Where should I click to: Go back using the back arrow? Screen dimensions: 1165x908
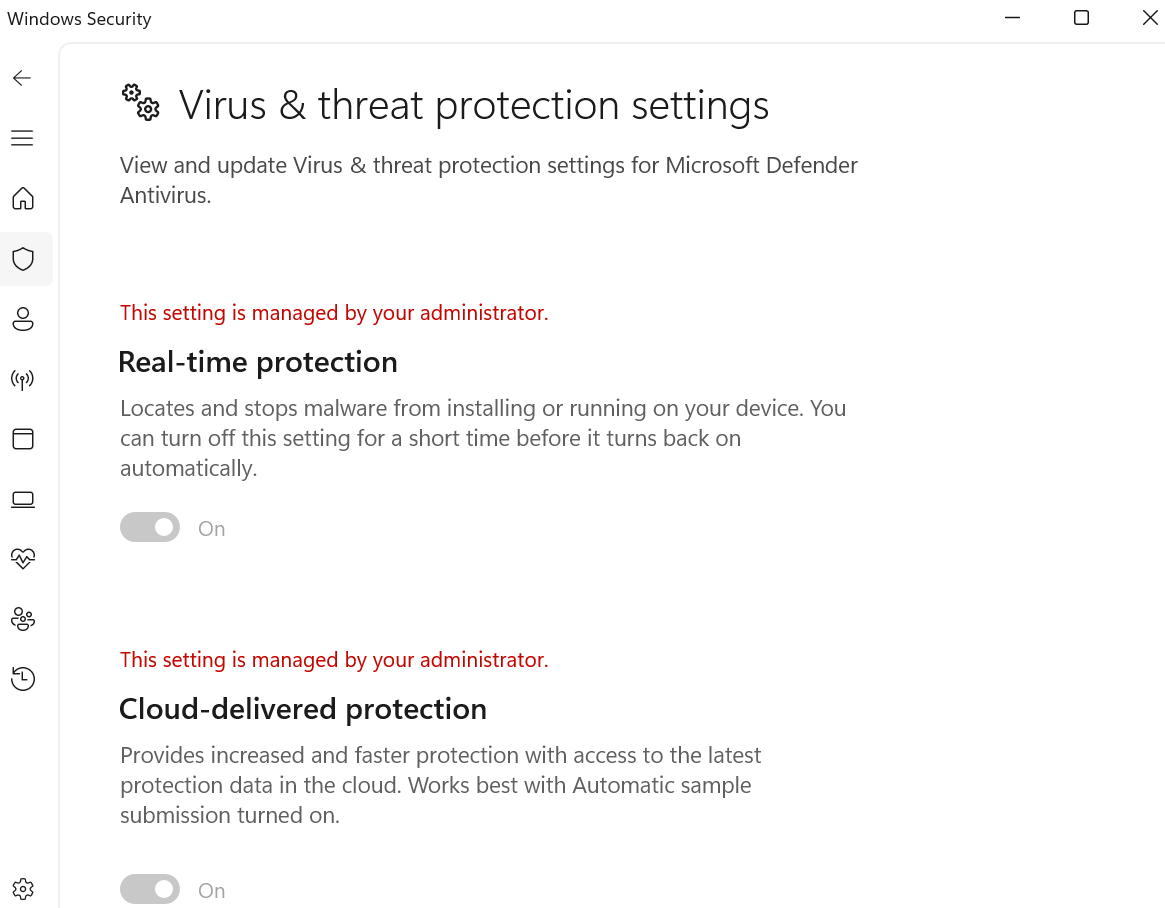click(22, 78)
